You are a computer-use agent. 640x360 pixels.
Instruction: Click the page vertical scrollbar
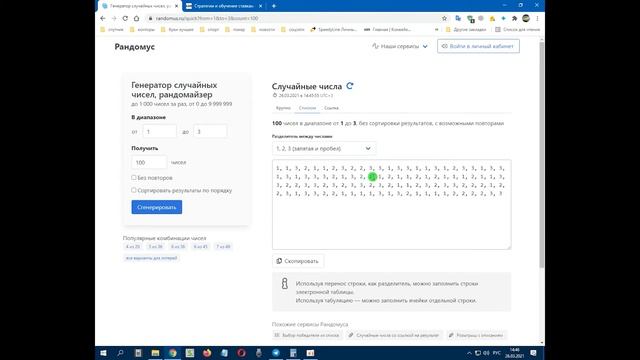542,155
